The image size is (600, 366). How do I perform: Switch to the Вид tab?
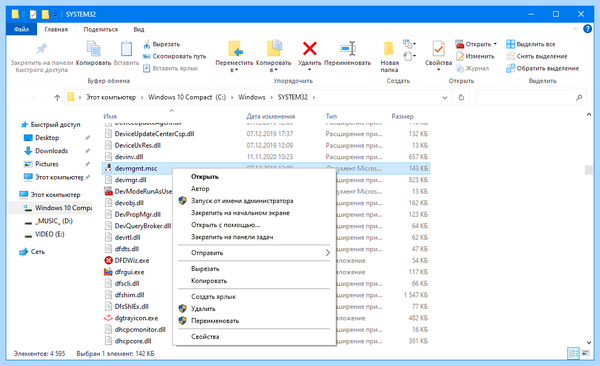[x=139, y=29]
